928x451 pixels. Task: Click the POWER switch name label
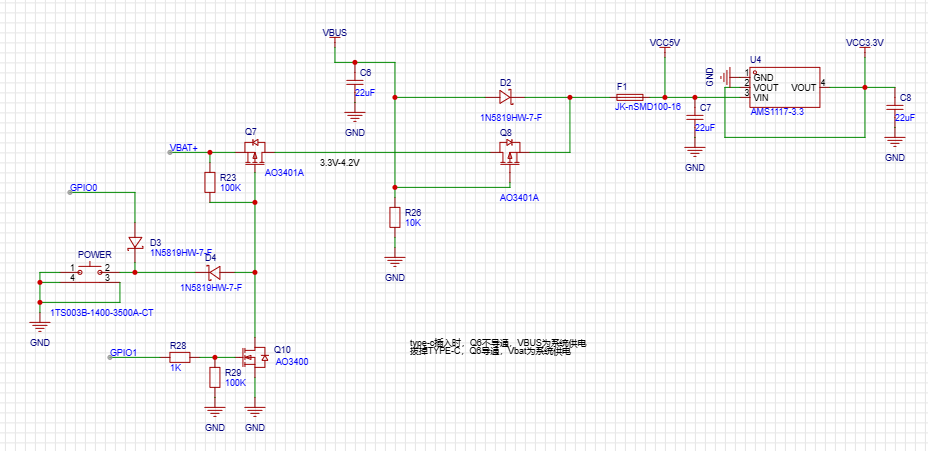coord(95,255)
